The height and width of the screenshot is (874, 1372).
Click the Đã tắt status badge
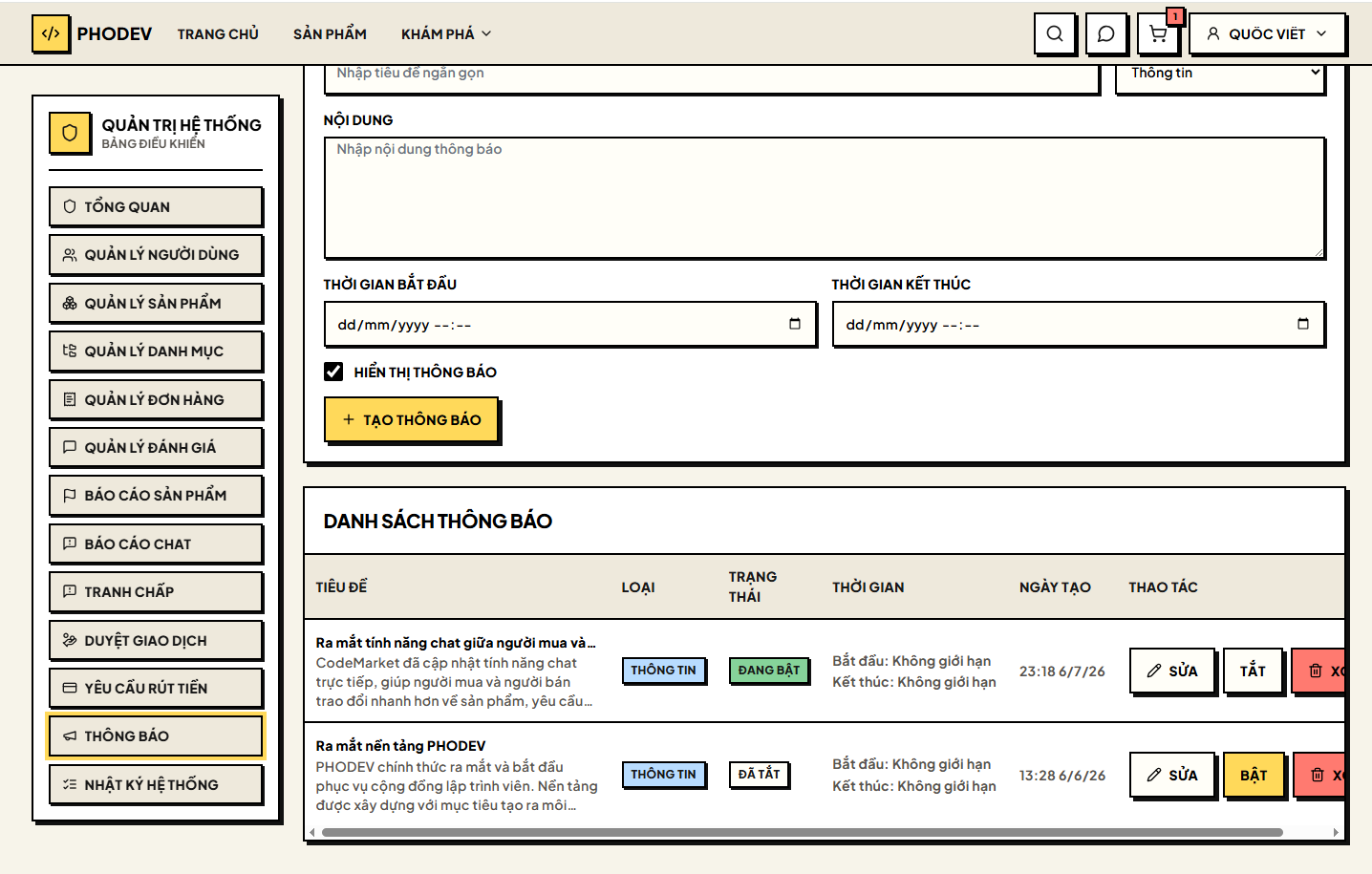tap(760, 774)
